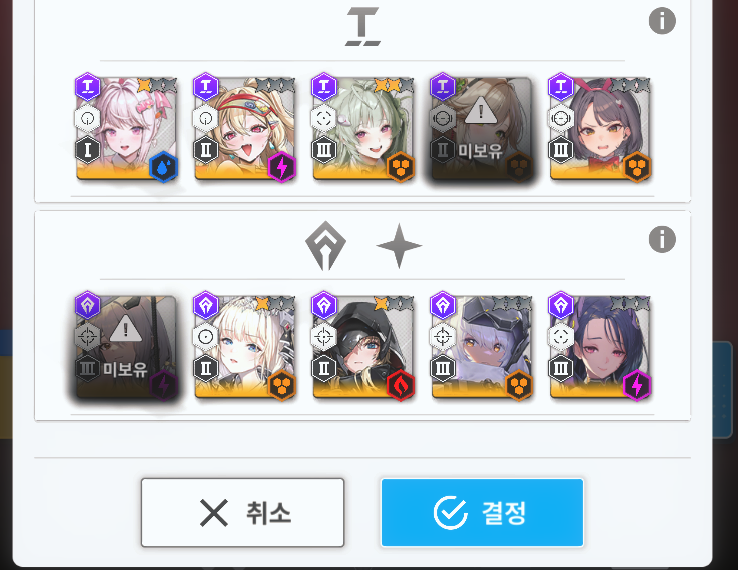Select hooded character with fire element
Screen dimensions: 738x570
[363, 347]
